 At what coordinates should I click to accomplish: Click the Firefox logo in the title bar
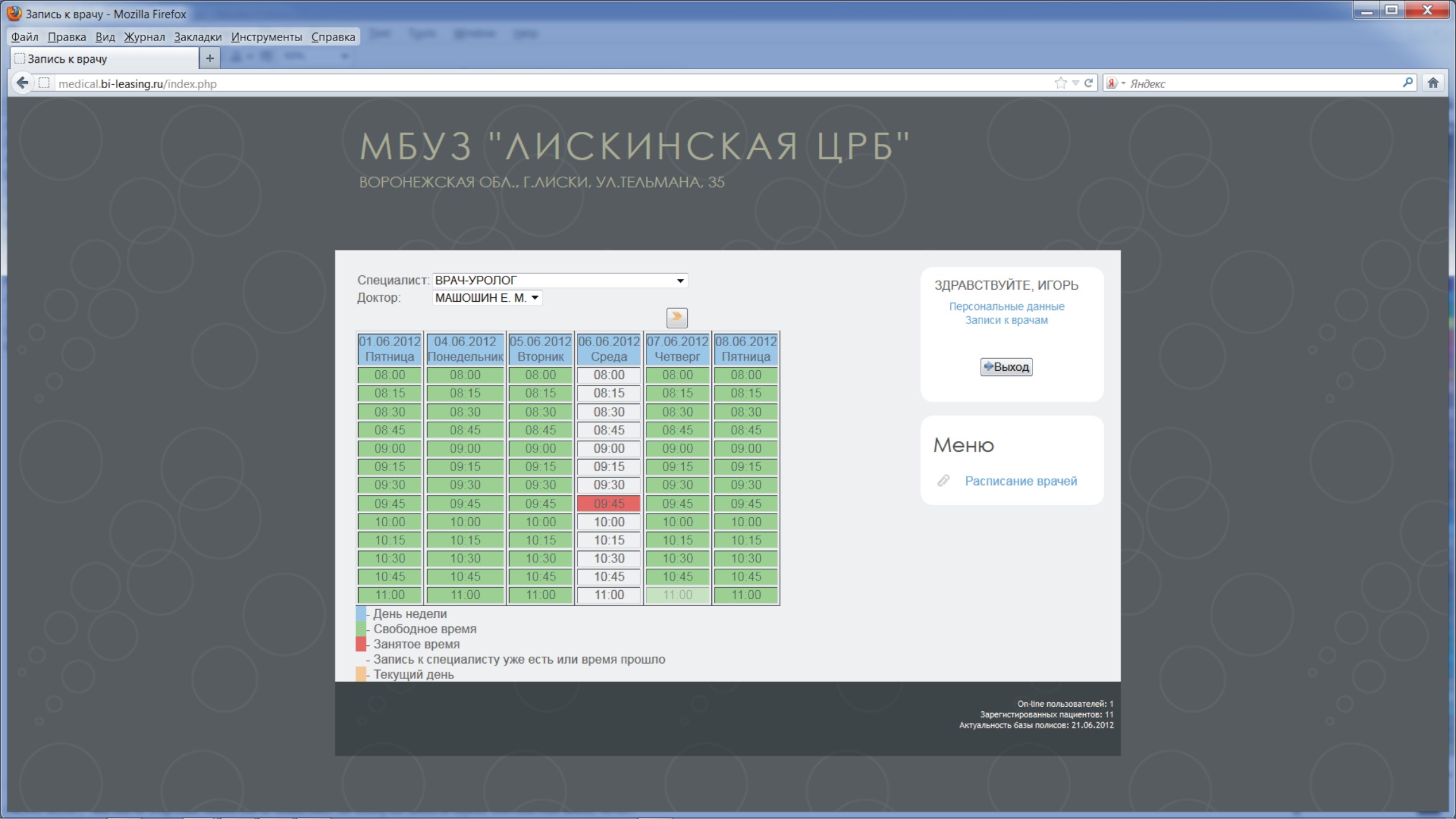[x=14, y=13]
